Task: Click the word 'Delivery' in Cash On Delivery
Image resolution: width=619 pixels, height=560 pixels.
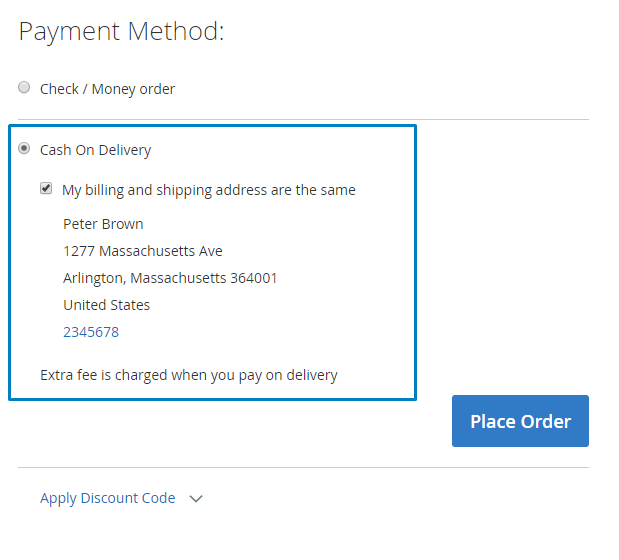Action: [x=125, y=150]
